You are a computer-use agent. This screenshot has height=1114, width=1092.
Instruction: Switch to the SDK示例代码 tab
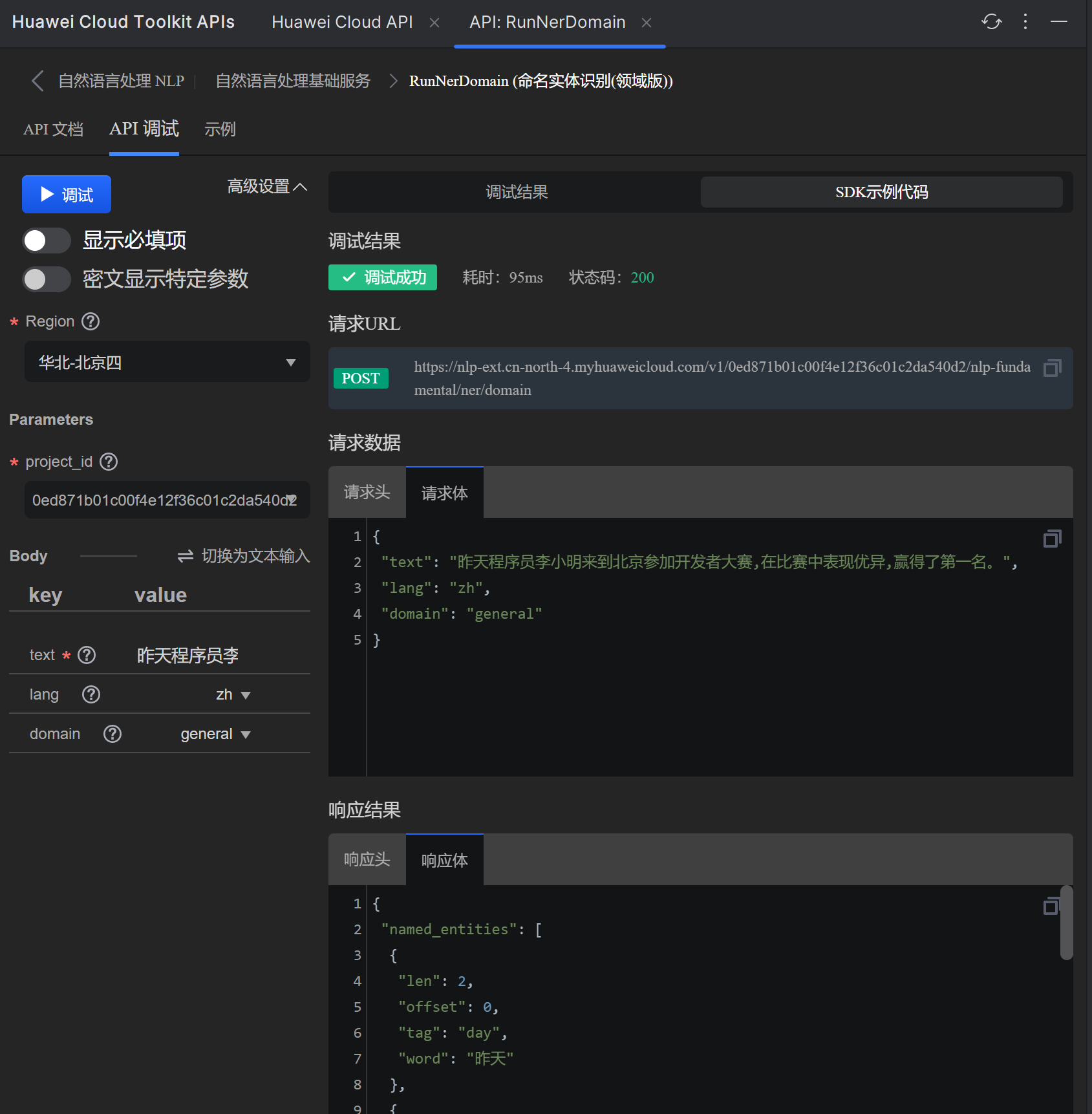pyautogui.click(x=882, y=192)
